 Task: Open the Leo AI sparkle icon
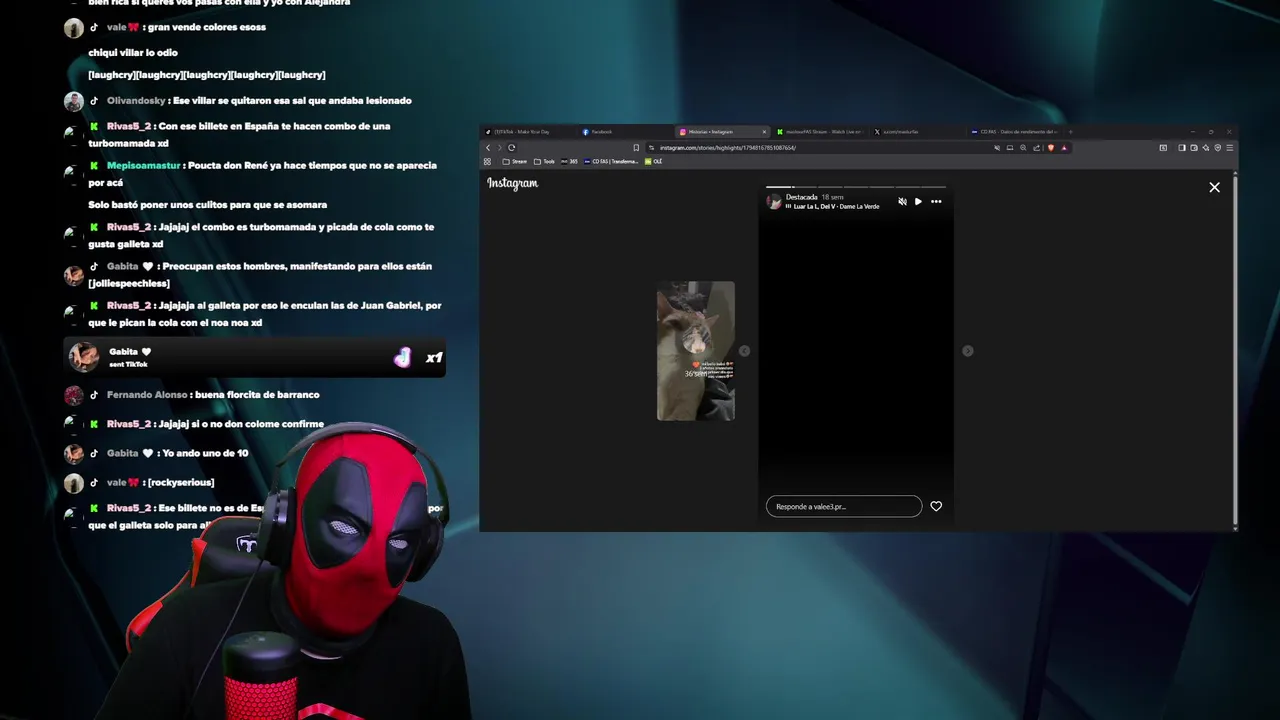point(1206,148)
